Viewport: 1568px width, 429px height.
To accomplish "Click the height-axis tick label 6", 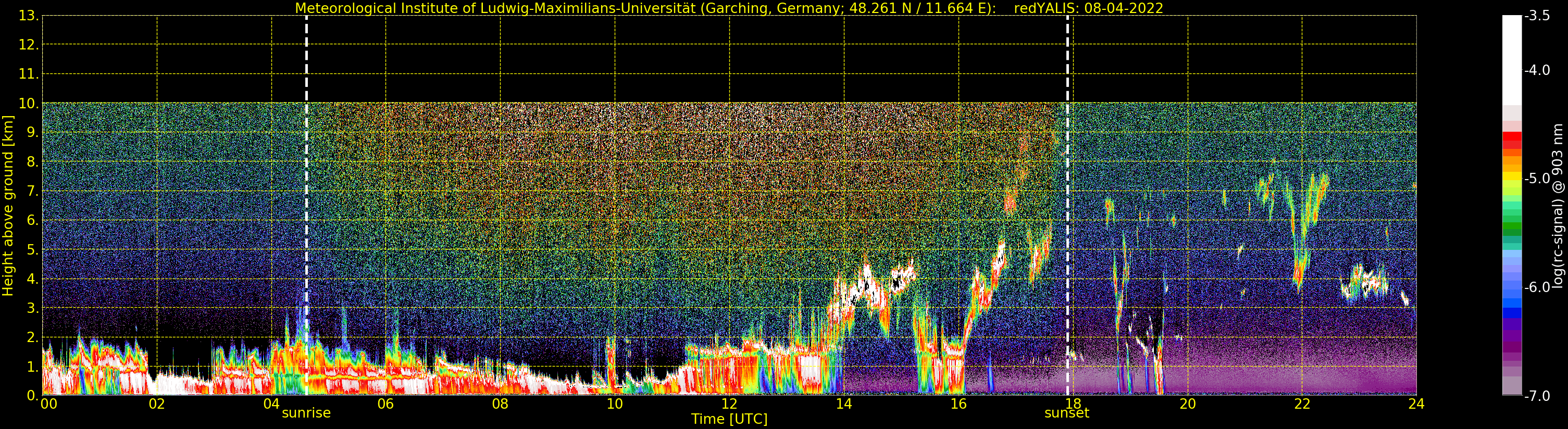I will [x=32, y=220].
